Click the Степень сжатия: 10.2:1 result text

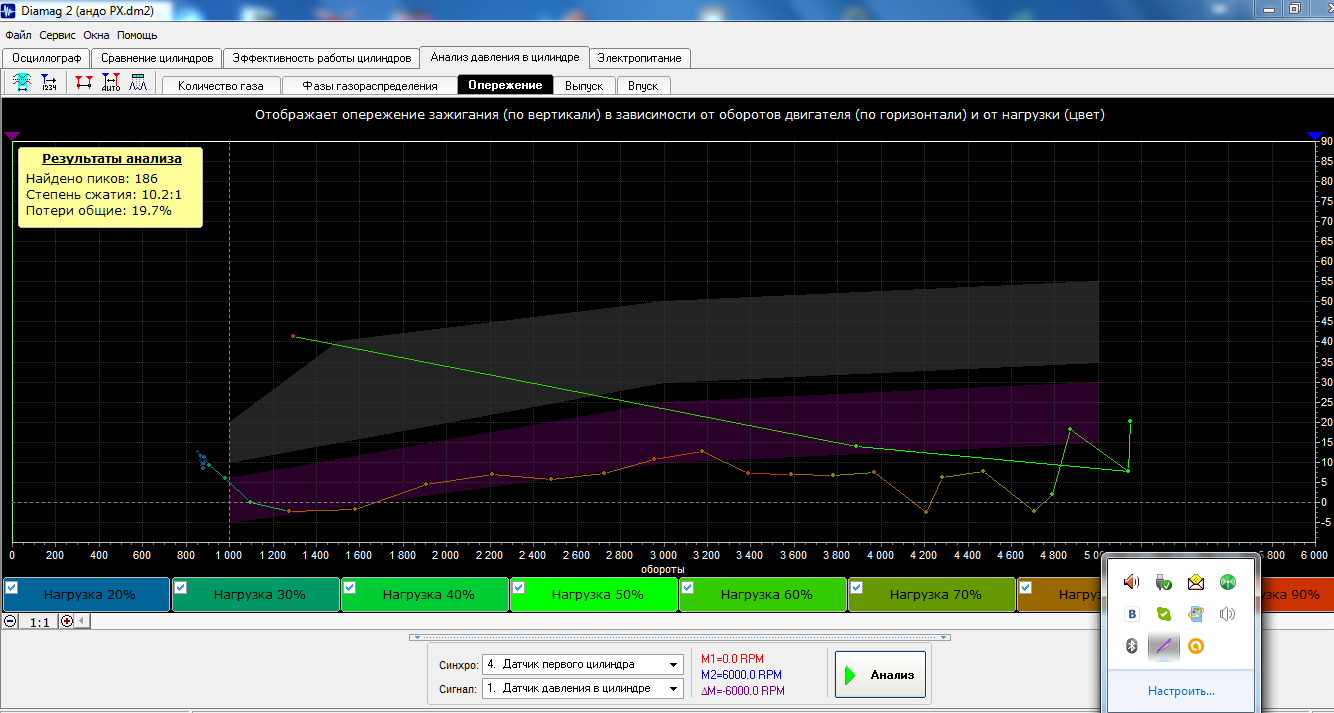tap(104, 195)
